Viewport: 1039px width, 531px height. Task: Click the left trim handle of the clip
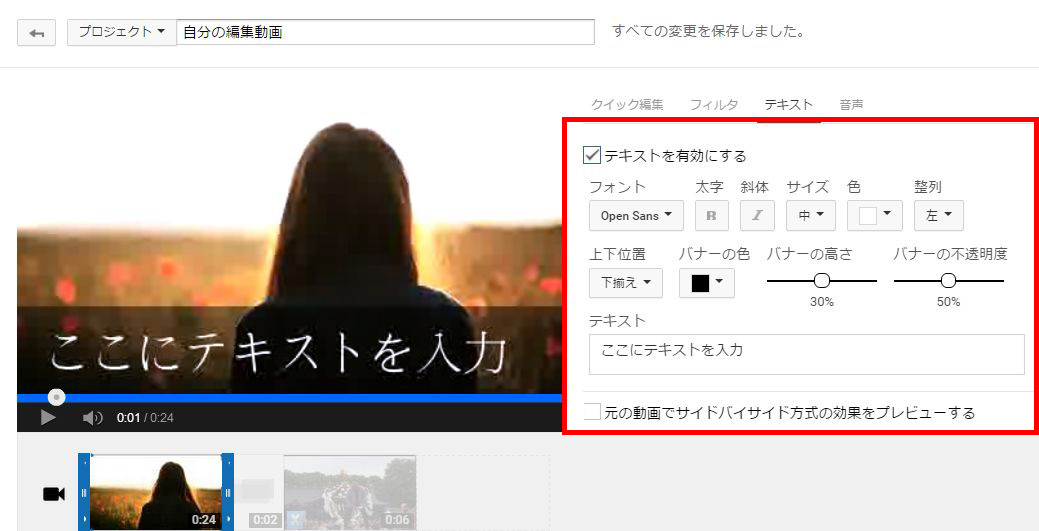(x=84, y=492)
